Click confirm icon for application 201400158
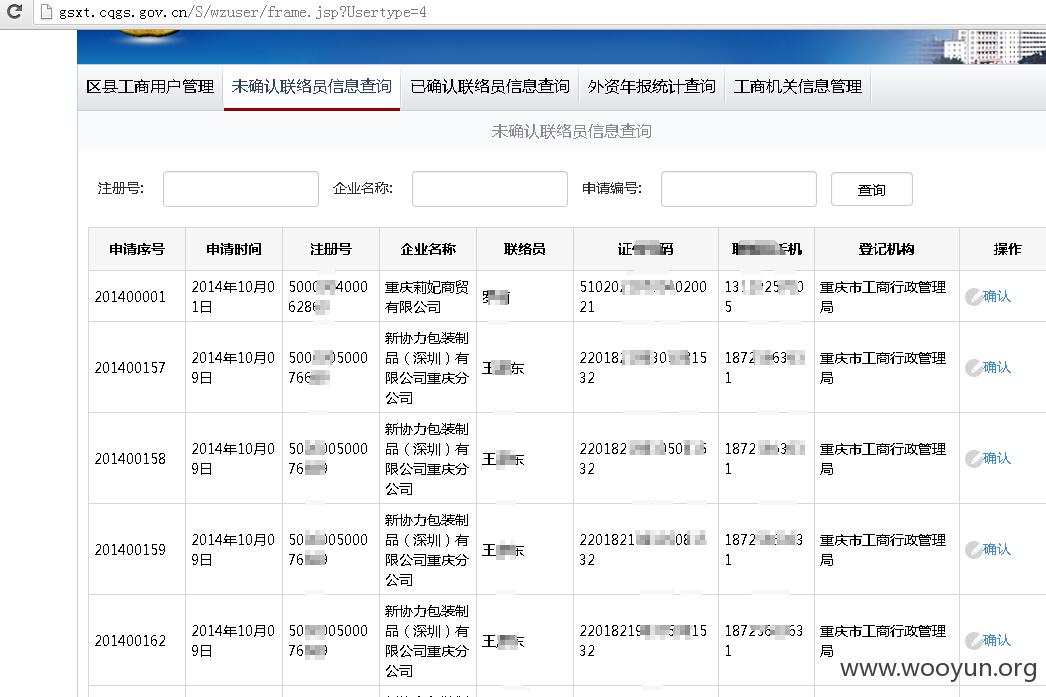This screenshot has width=1046, height=697. click(x=973, y=458)
